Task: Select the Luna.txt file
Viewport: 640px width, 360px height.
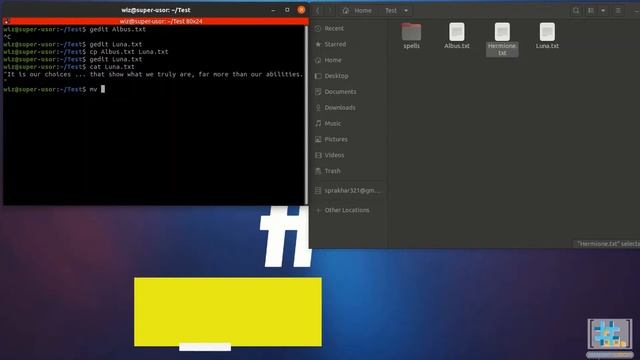Action: point(547,36)
